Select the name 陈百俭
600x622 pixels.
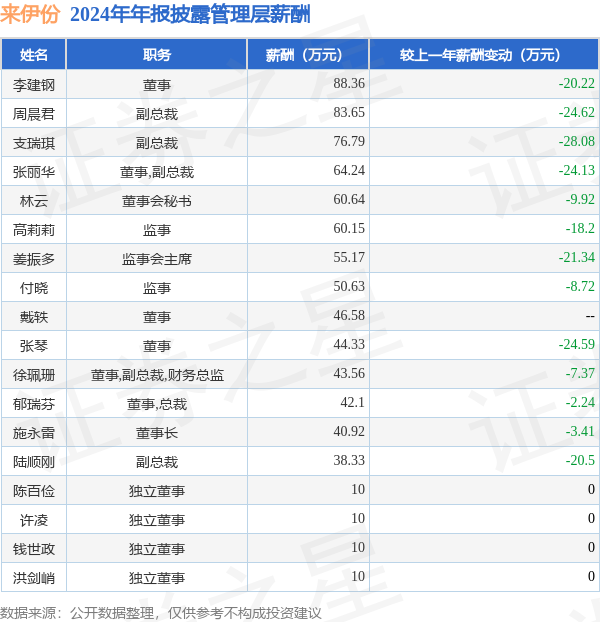click(x=34, y=491)
